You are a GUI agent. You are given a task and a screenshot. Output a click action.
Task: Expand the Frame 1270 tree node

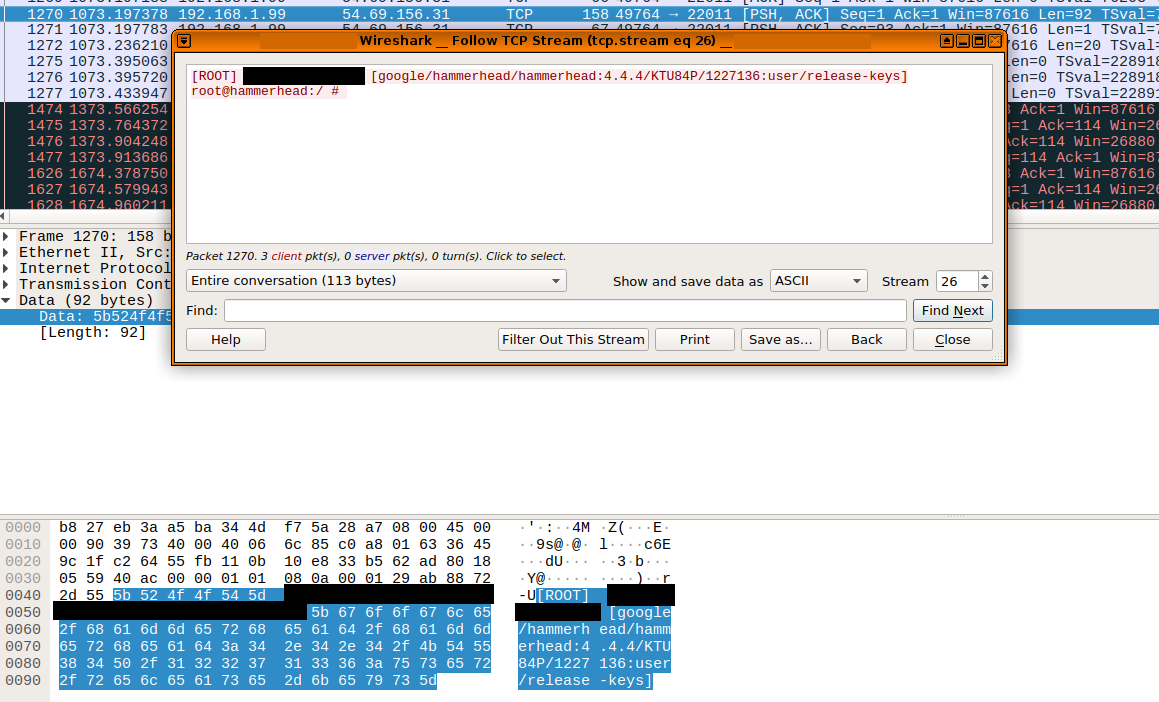(x=6, y=236)
